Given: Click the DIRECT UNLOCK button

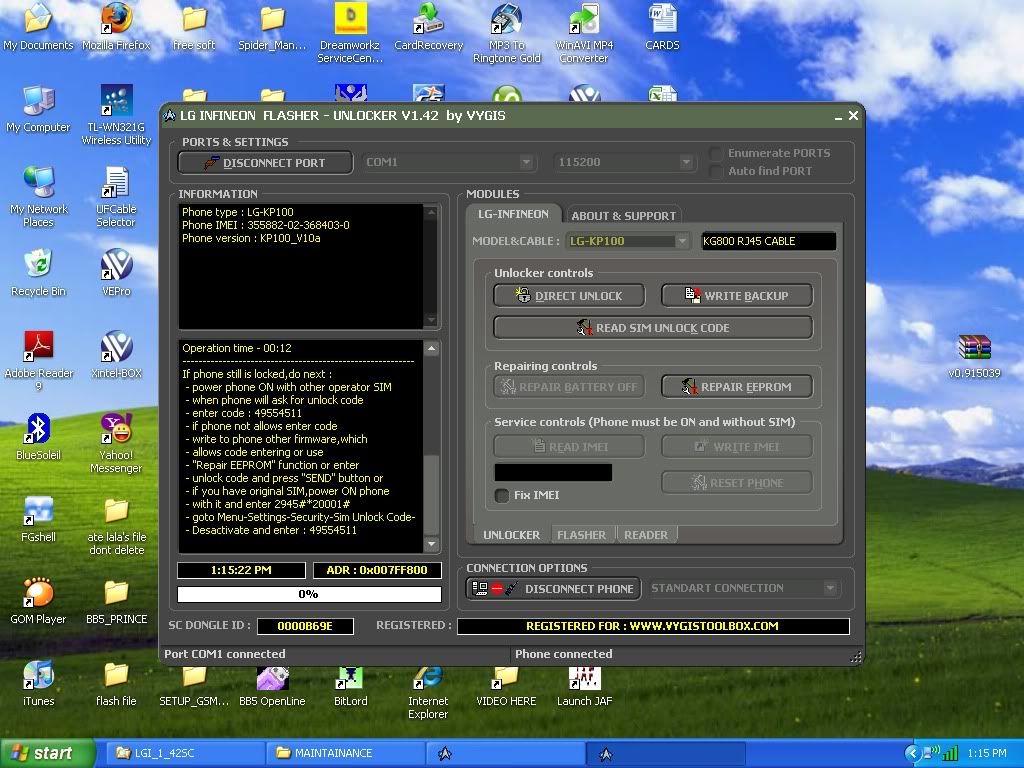Looking at the screenshot, I should click(x=569, y=296).
